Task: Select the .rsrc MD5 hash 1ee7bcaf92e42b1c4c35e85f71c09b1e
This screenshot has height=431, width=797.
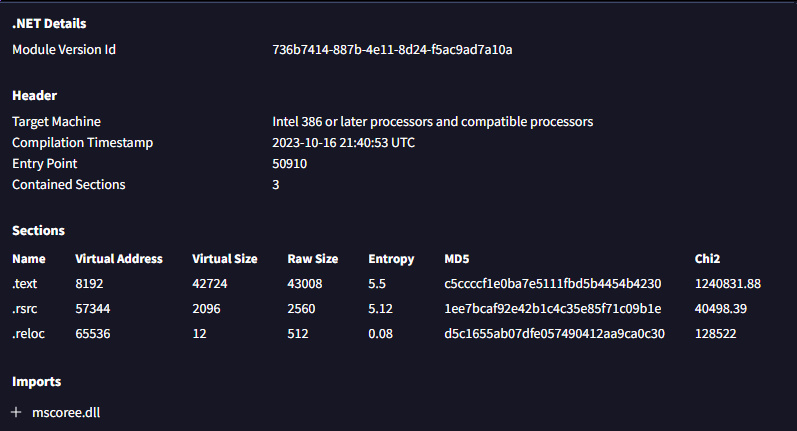Action: (x=553, y=309)
